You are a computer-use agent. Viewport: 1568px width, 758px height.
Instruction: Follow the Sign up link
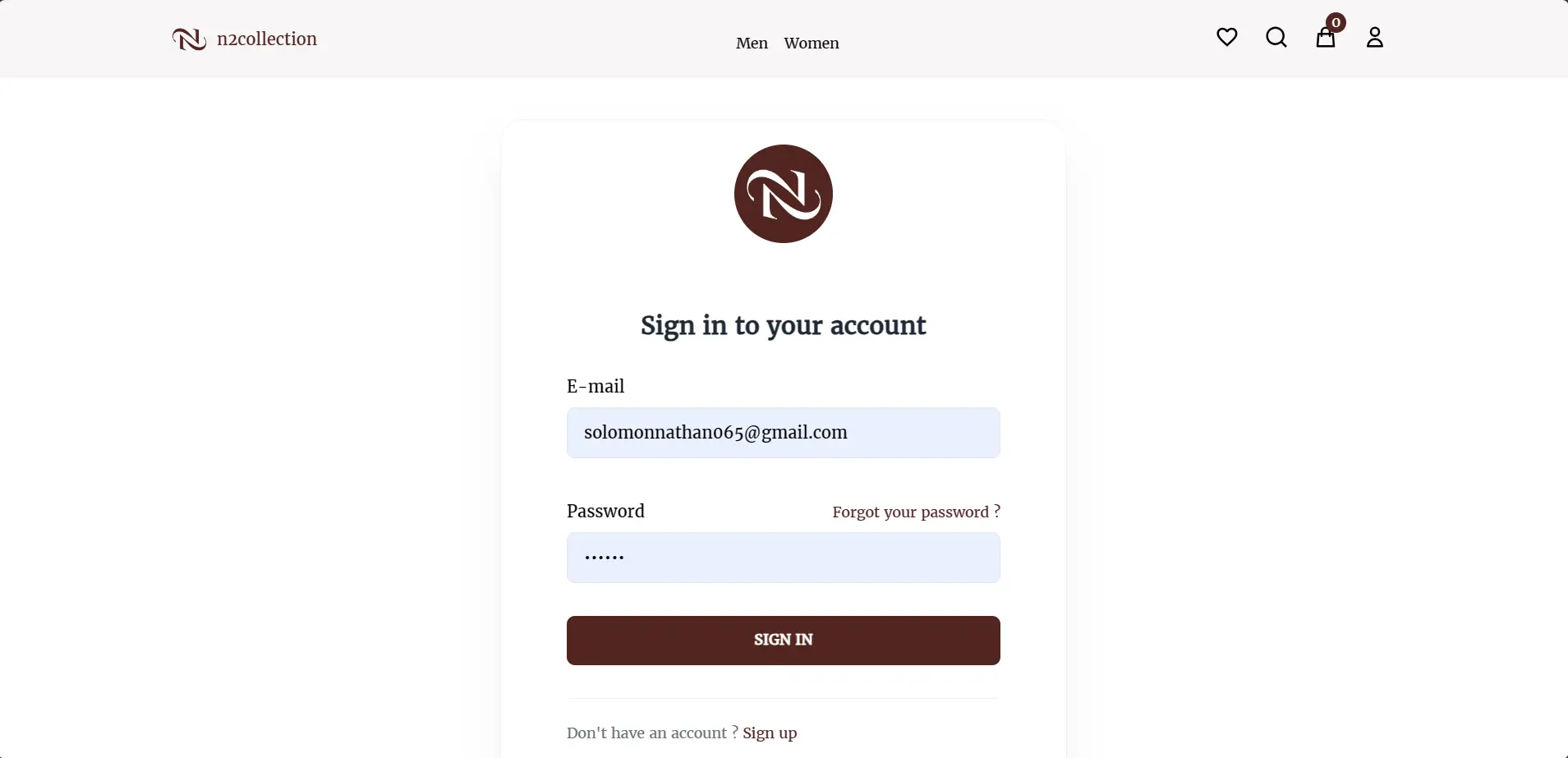[770, 733]
